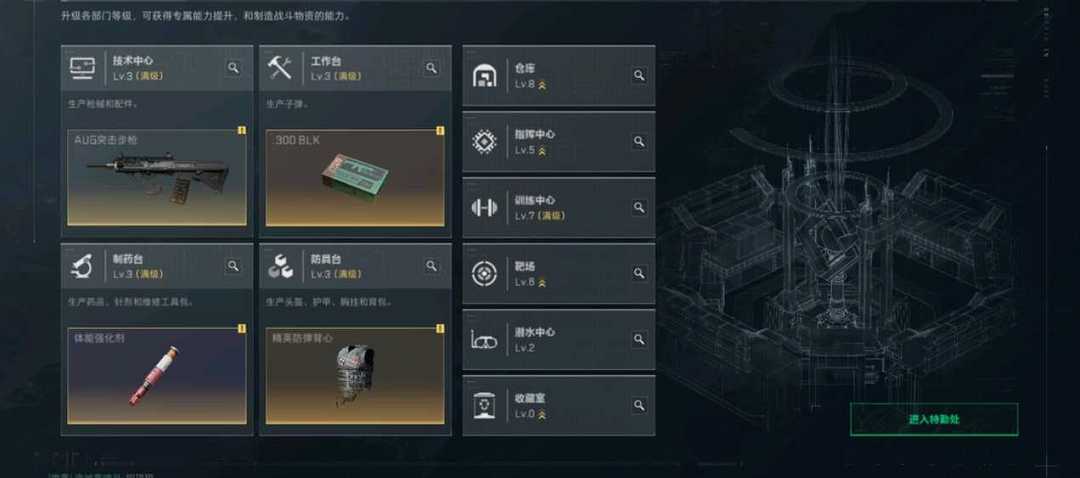Click the upgrade arrows beside 指挥中心 Lv.5

[542, 151]
